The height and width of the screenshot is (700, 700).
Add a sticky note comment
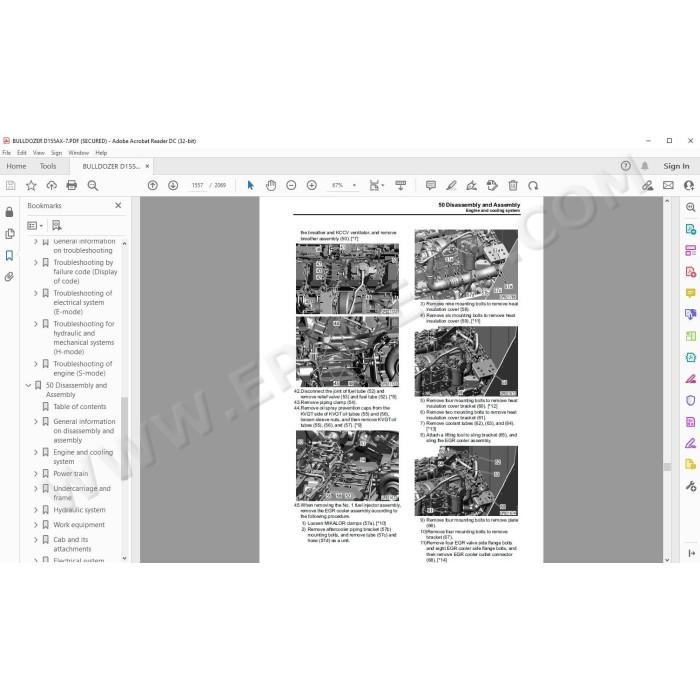tap(430, 185)
